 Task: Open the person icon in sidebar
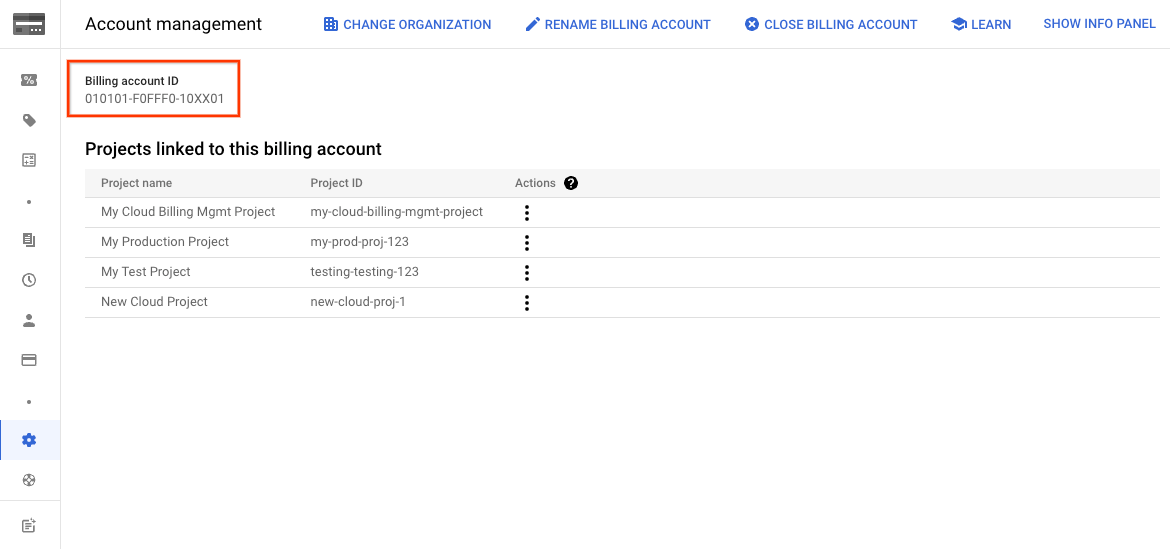[29, 320]
